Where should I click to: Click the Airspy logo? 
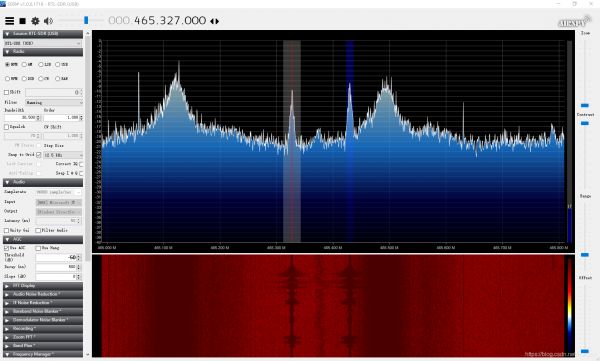(574, 22)
